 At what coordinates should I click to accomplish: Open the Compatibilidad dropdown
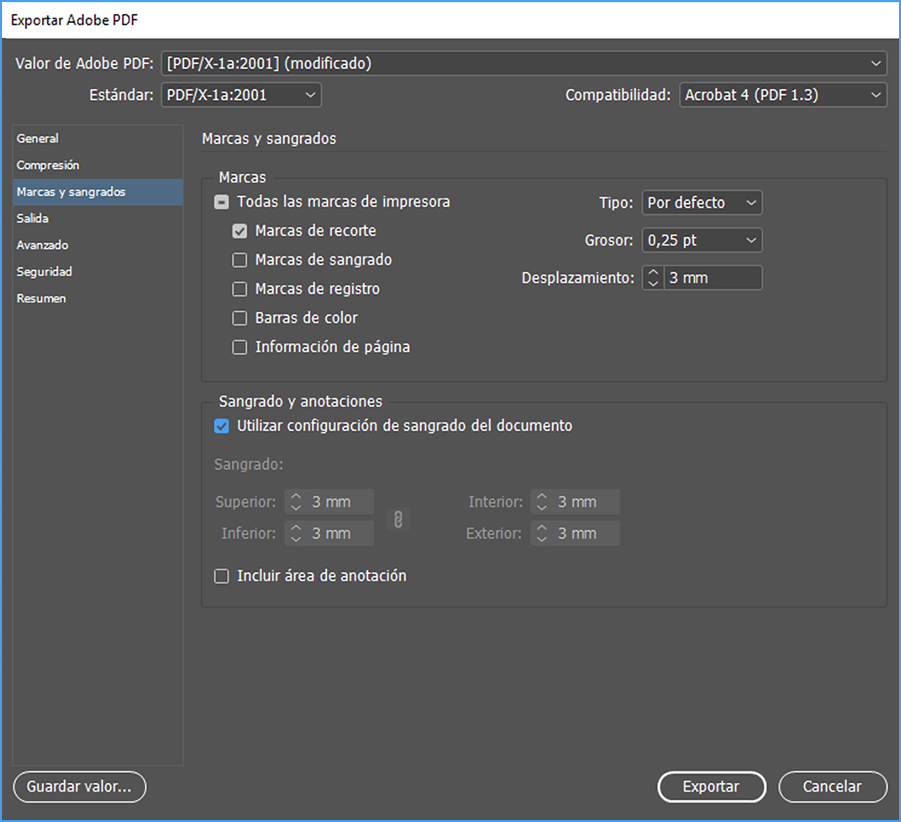point(783,95)
